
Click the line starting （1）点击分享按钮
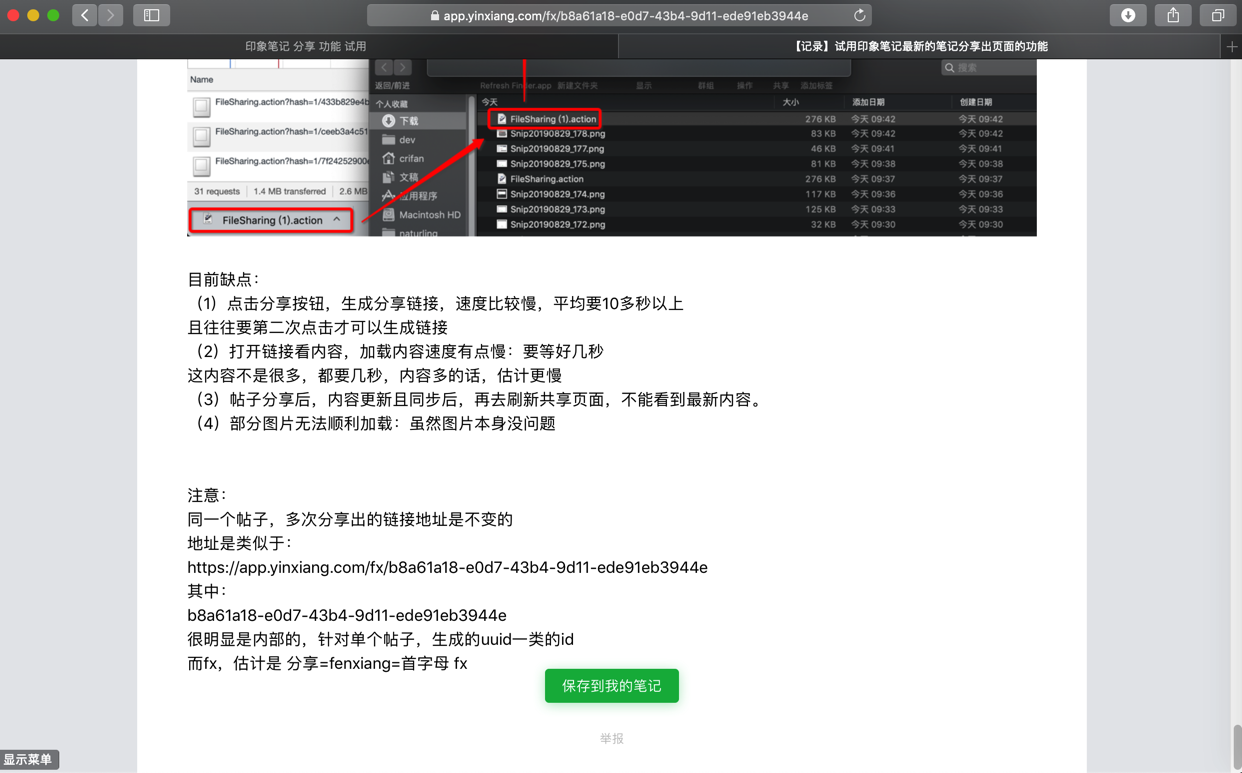point(436,303)
